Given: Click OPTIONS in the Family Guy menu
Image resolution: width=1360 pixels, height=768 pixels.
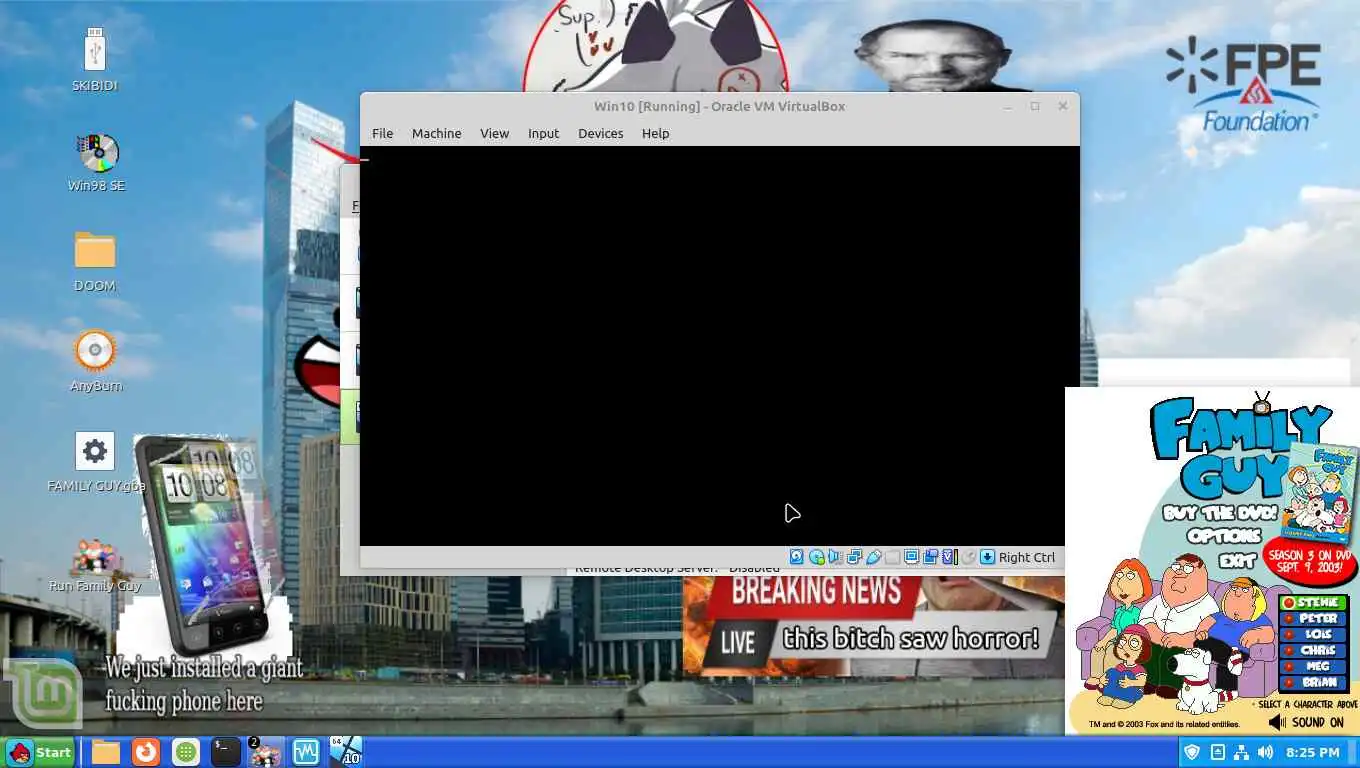Looking at the screenshot, I should coord(1224,535).
